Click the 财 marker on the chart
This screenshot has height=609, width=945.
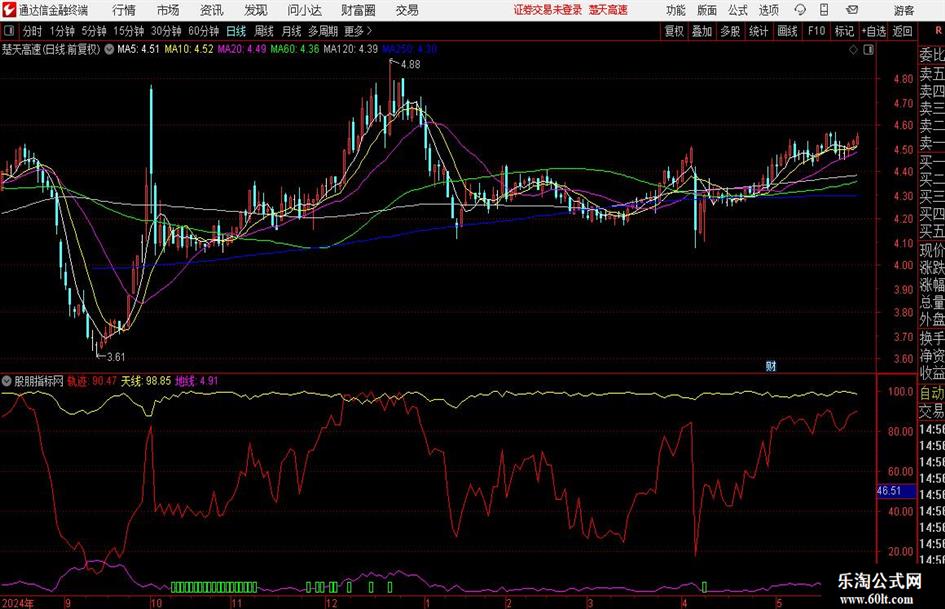771,365
